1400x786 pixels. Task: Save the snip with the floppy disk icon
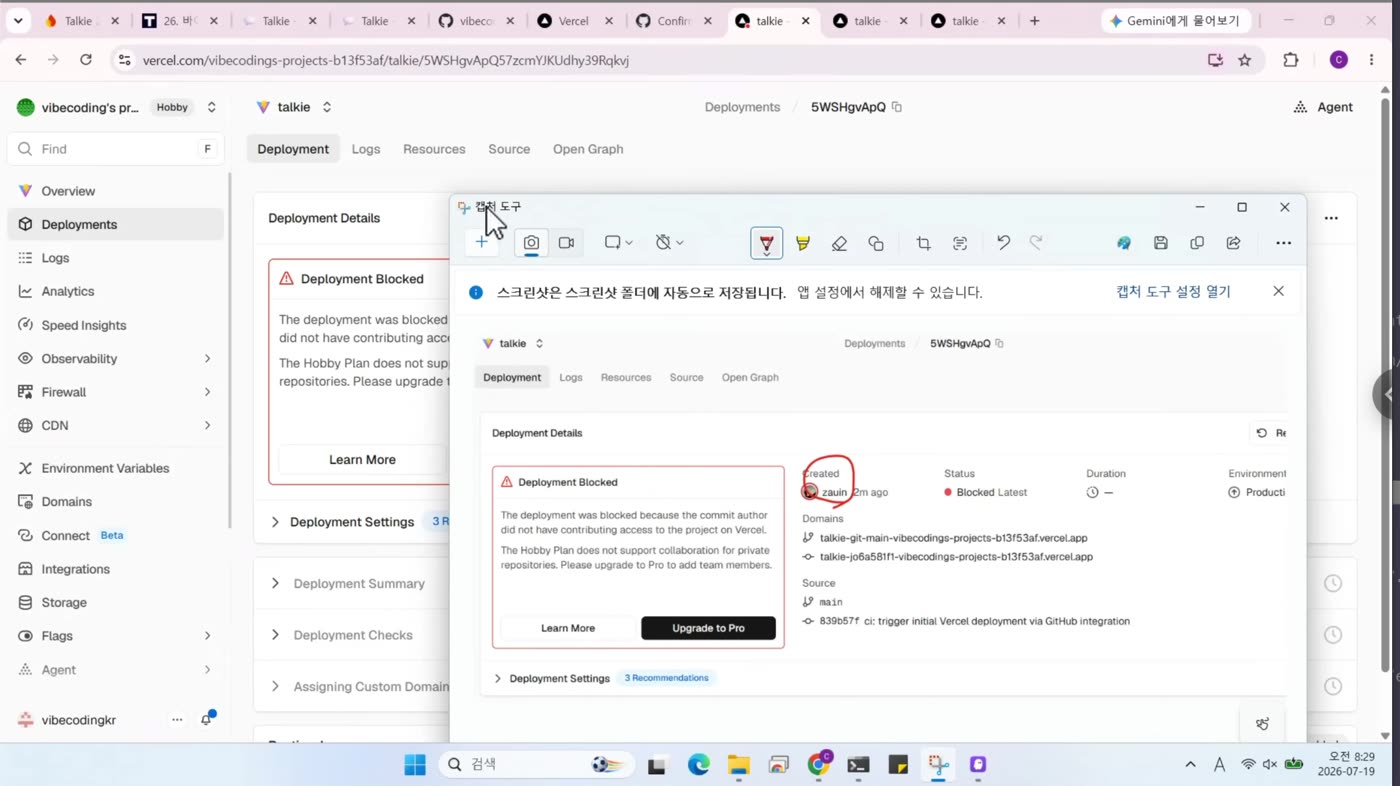(x=1160, y=243)
